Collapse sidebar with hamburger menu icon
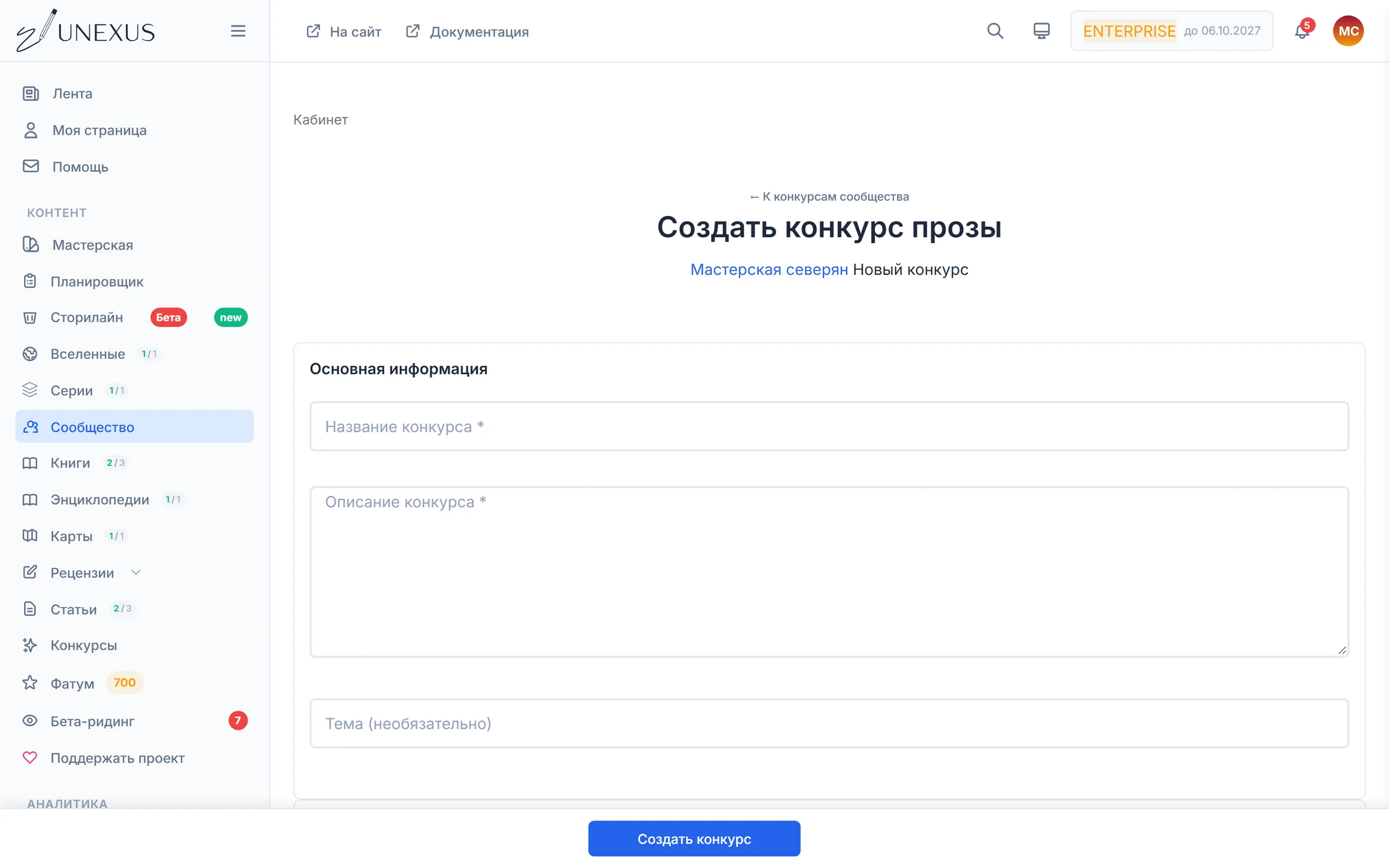This screenshot has height=868, width=1389. click(x=238, y=31)
